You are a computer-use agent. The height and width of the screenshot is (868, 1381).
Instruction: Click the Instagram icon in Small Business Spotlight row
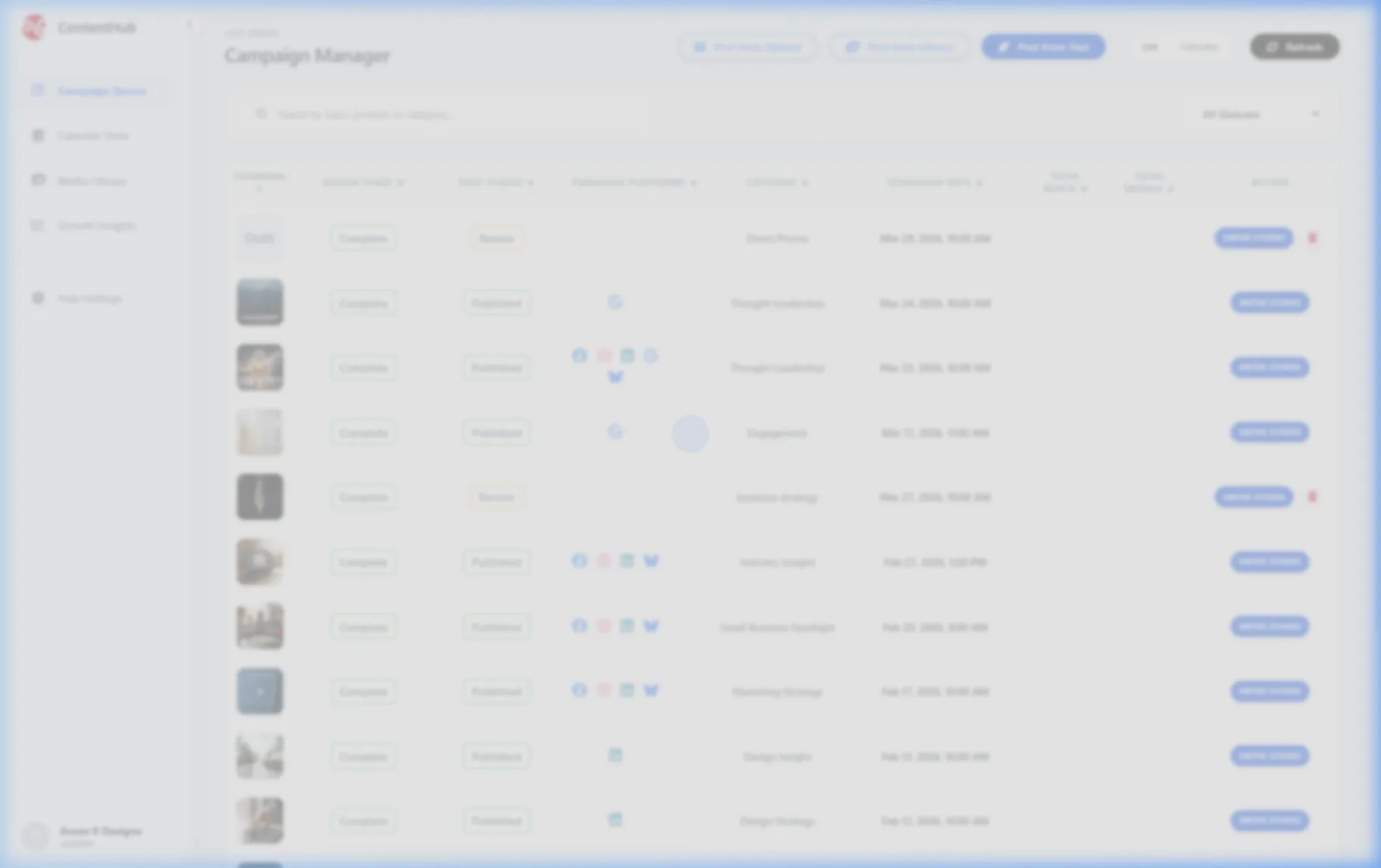click(603, 626)
